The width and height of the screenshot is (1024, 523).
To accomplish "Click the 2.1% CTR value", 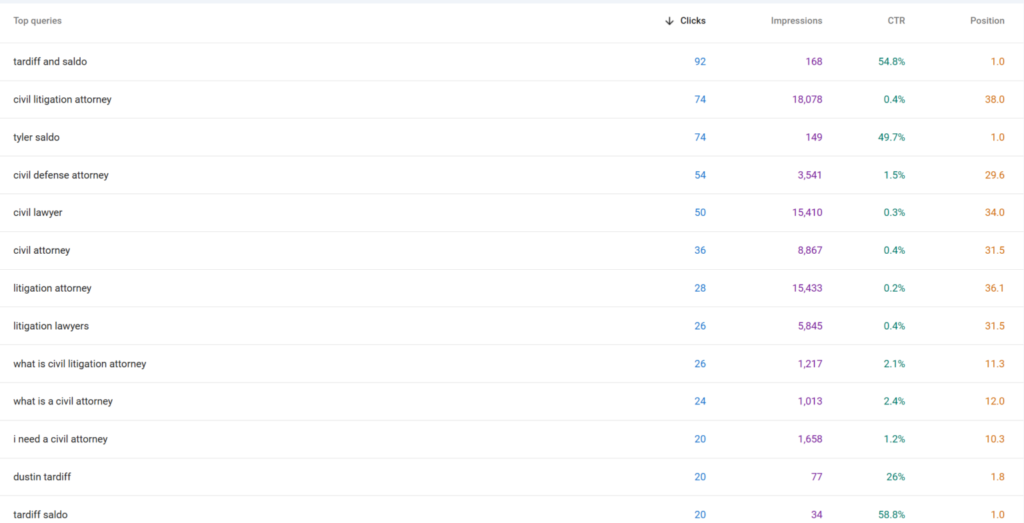I will (894, 364).
